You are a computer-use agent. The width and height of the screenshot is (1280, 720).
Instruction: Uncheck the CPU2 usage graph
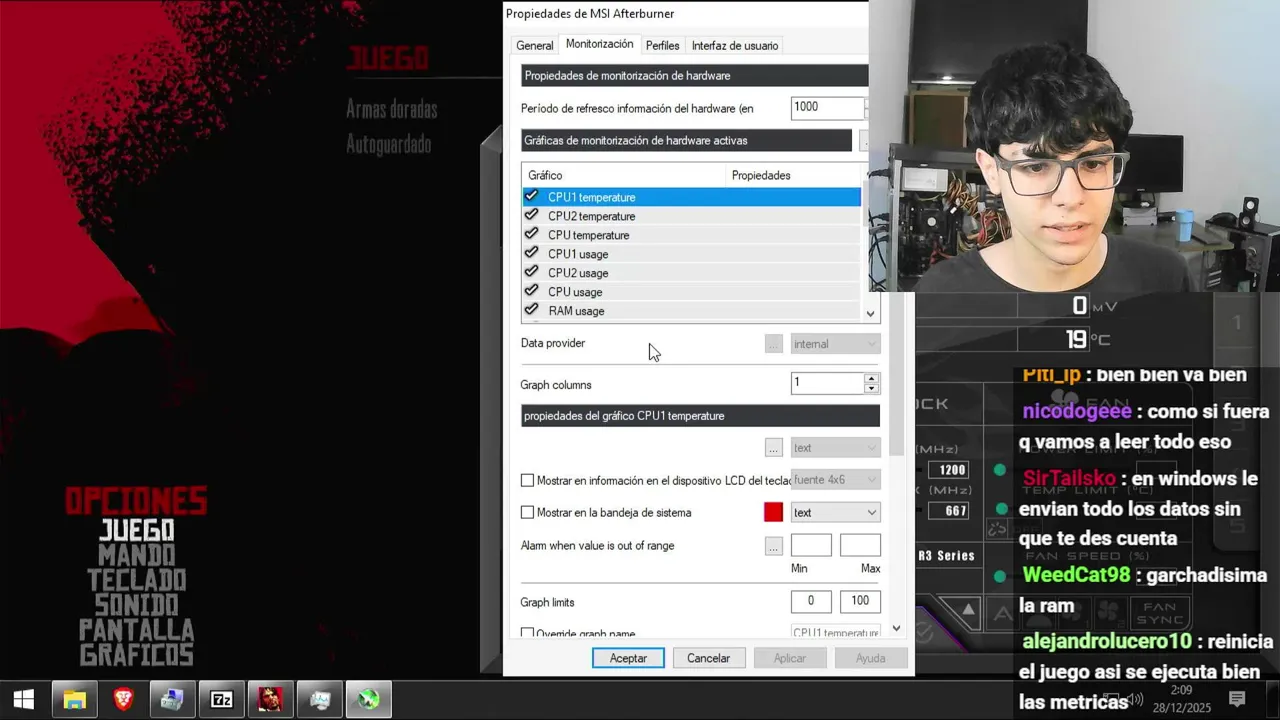pyautogui.click(x=531, y=272)
